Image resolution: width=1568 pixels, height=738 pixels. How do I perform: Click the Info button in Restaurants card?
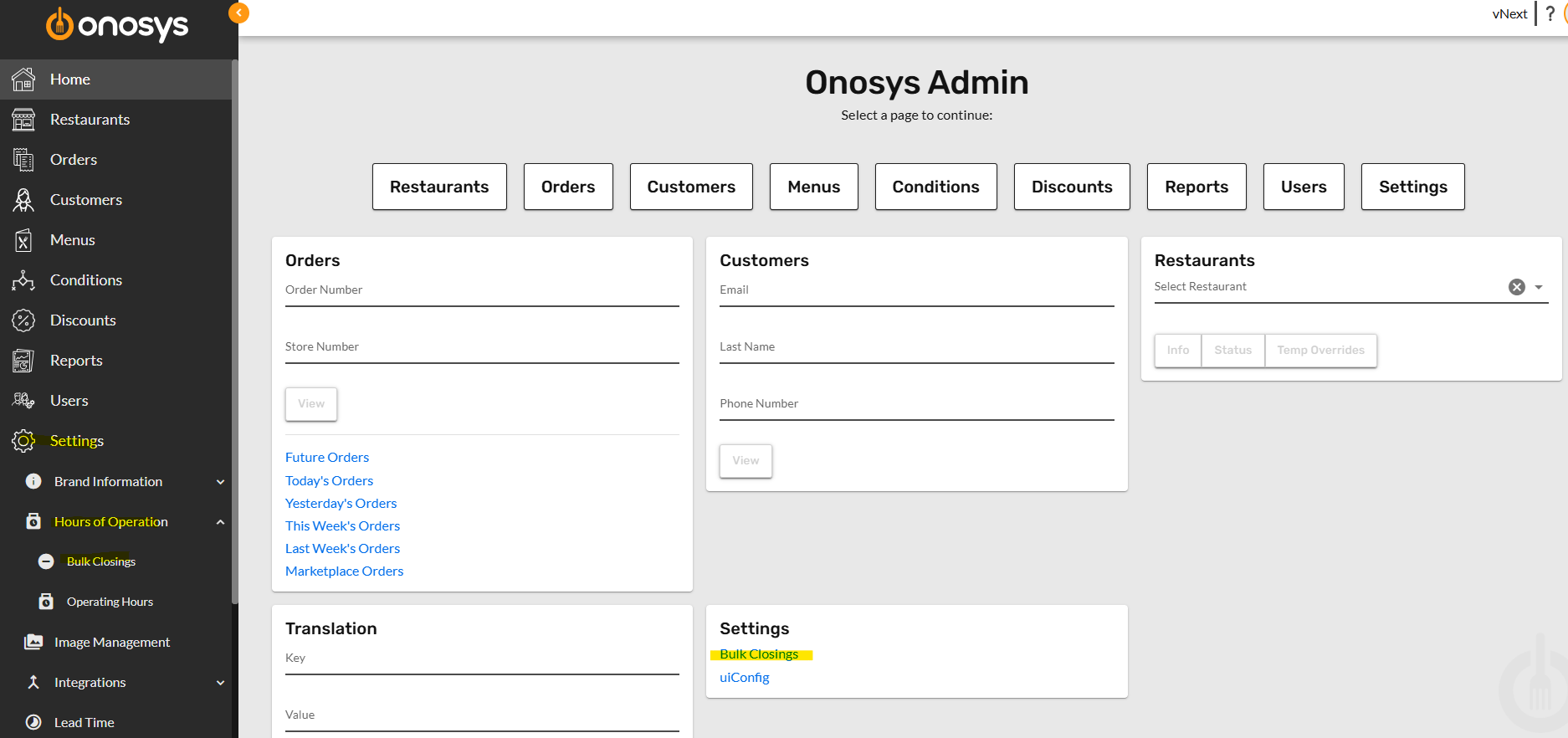(1178, 351)
